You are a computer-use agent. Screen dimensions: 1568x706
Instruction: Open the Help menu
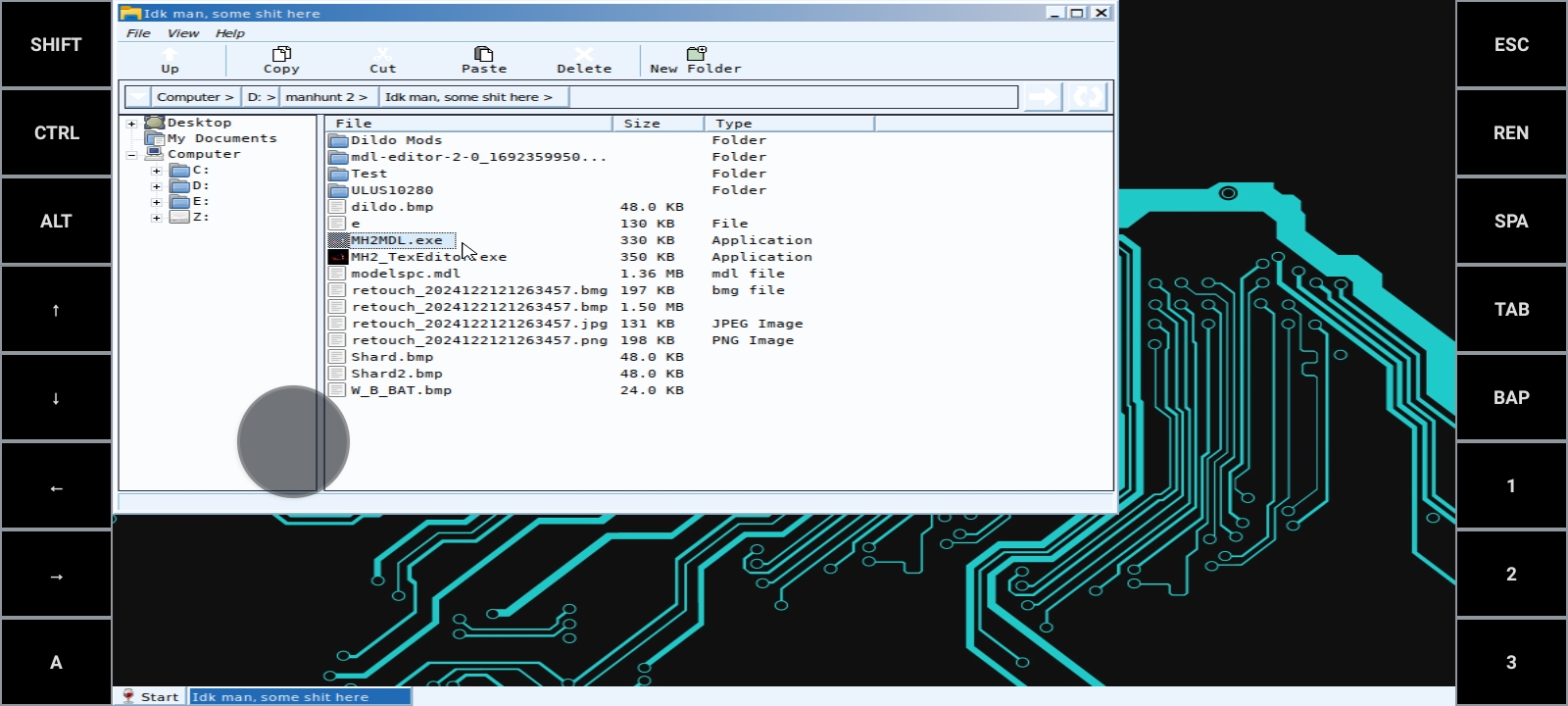230,33
